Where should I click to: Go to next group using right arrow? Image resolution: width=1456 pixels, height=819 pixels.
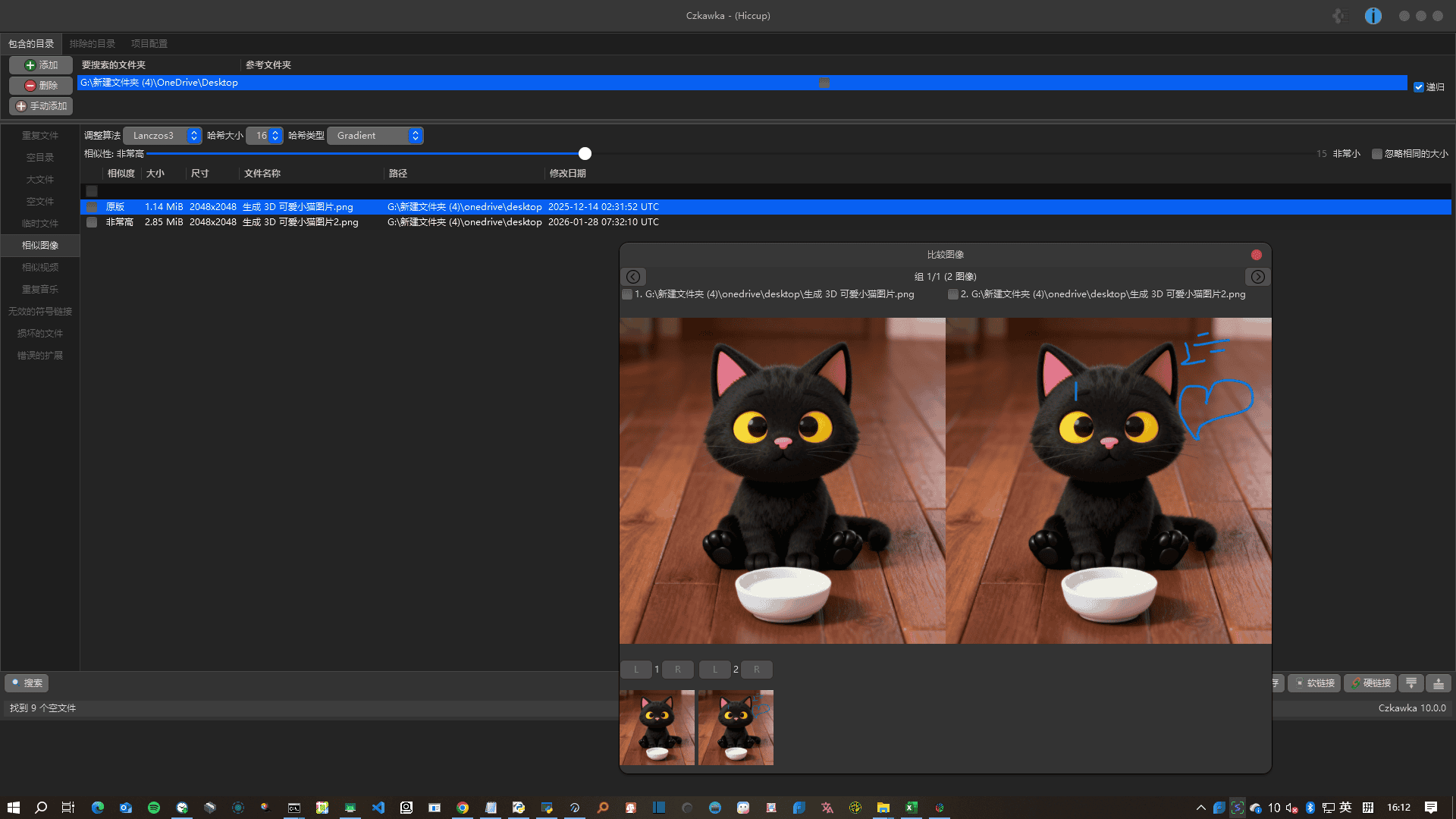[1257, 277]
